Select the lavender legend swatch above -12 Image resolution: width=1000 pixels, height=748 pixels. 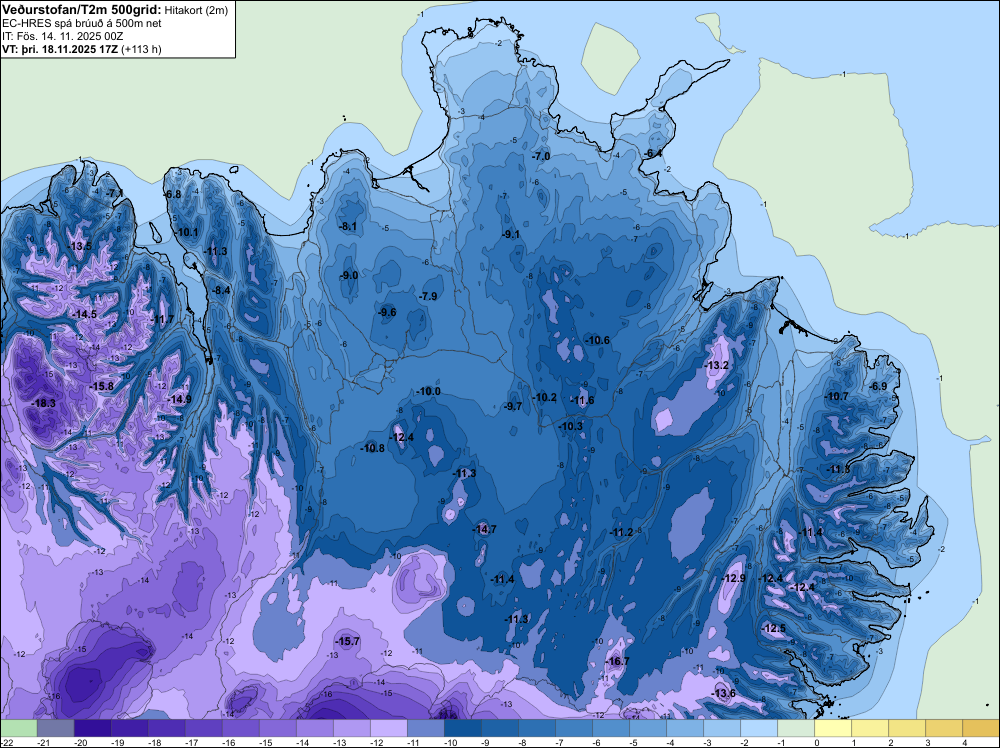[388, 728]
